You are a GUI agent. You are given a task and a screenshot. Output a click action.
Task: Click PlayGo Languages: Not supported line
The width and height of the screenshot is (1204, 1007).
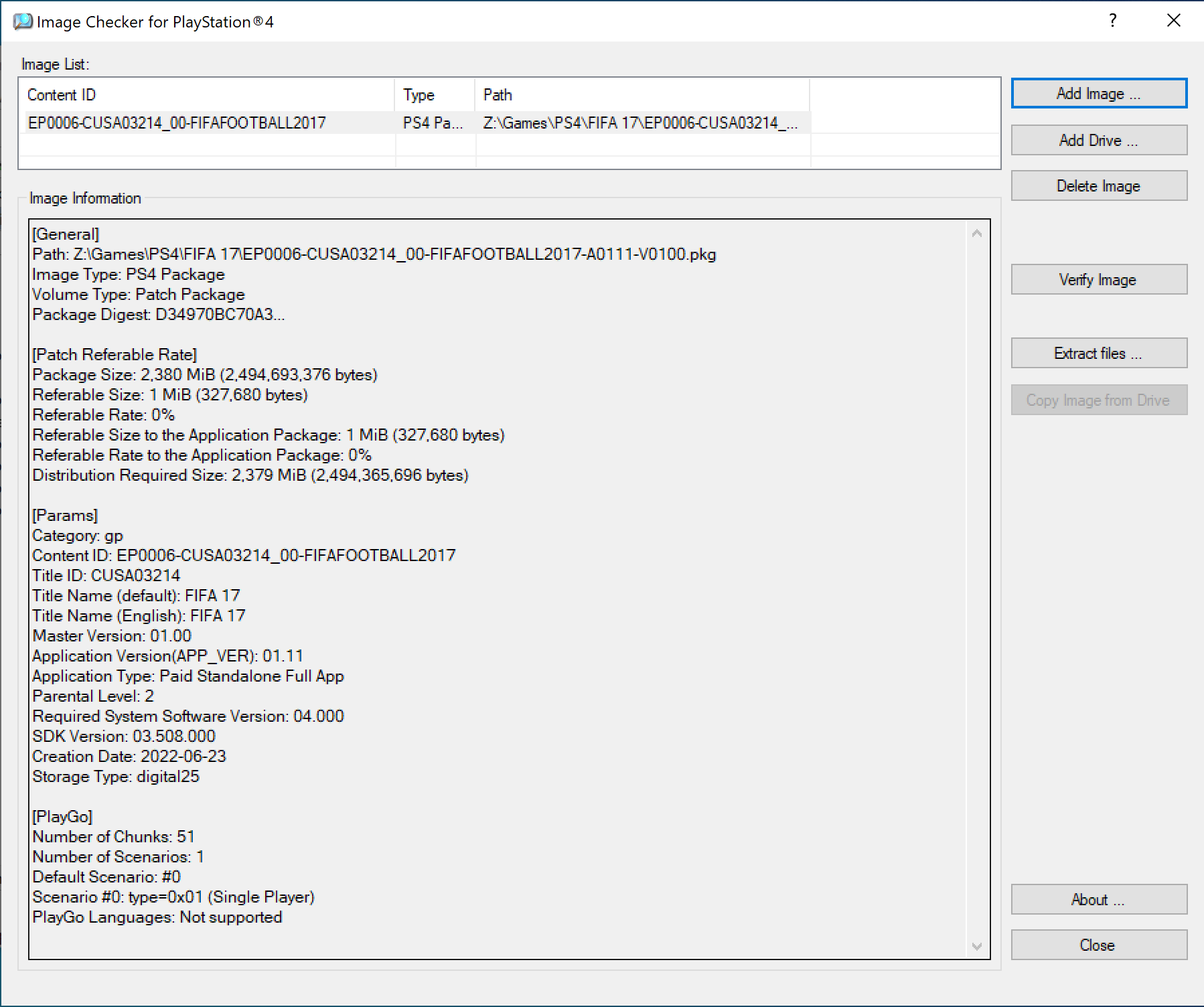(157, 917)
